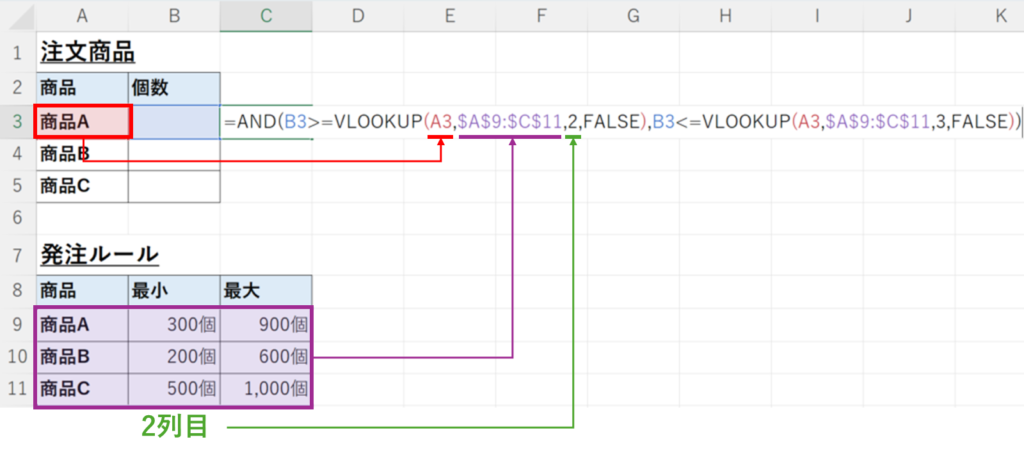Select column H header
The height and width of the screenshot is (460, 1024).
(725, 16)
